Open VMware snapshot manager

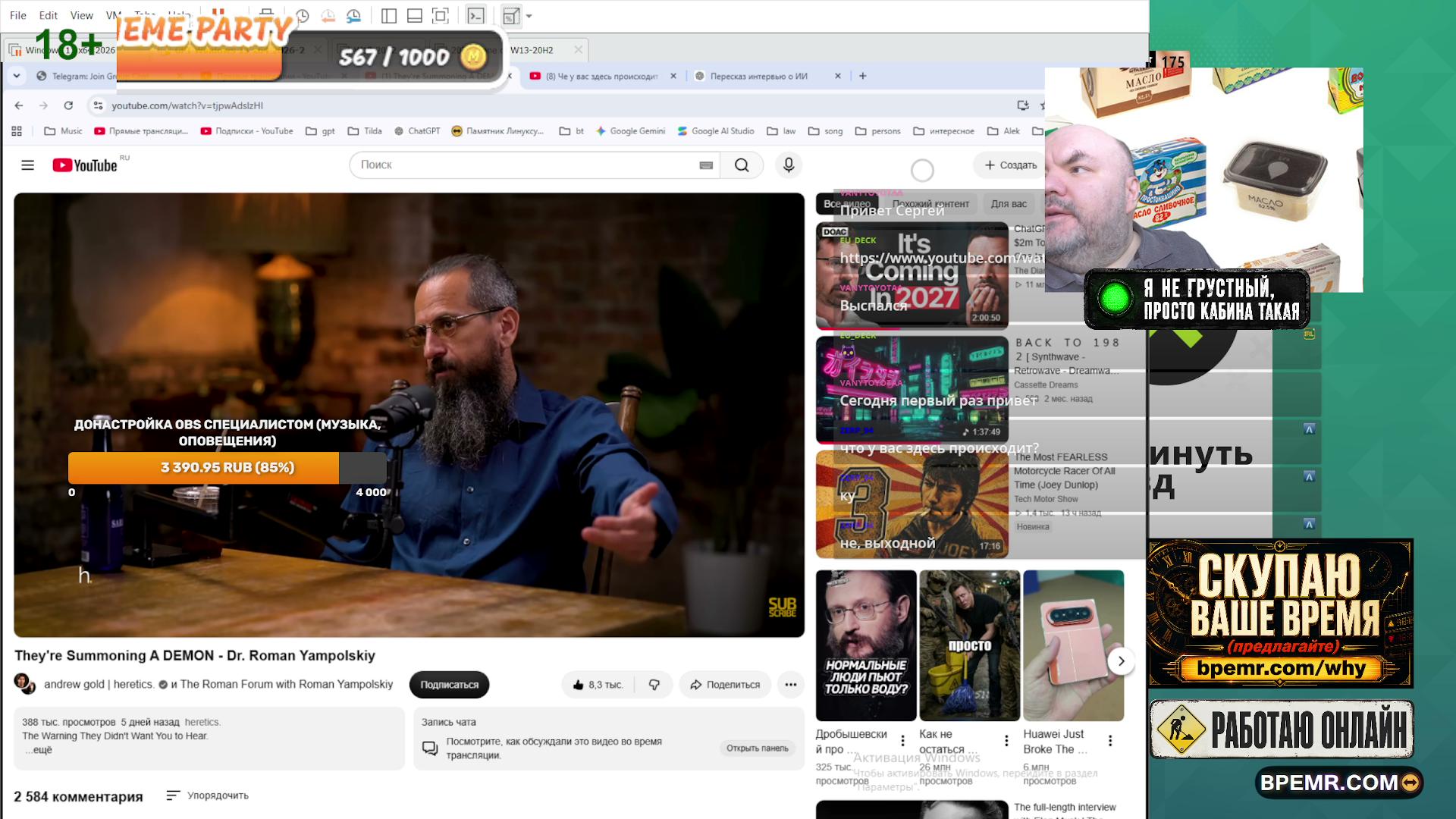pyautogui.click(x=353, y=15)
